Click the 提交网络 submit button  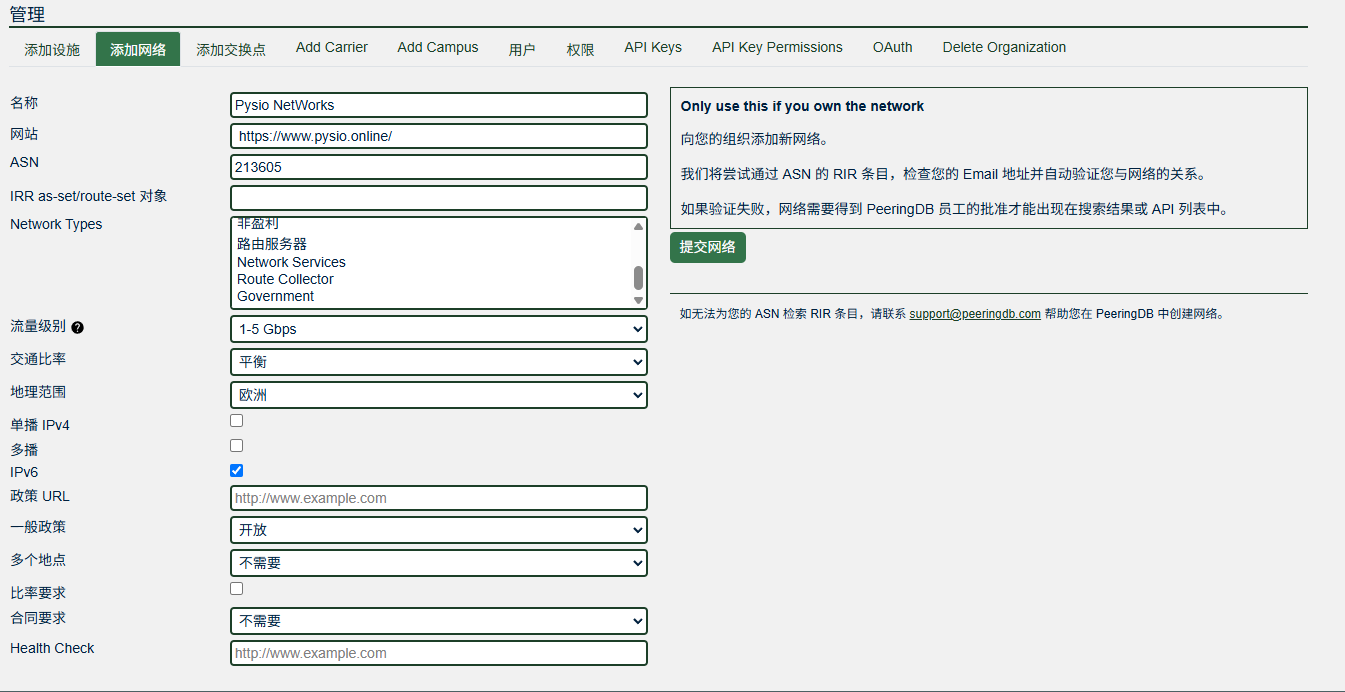point(708,247)
